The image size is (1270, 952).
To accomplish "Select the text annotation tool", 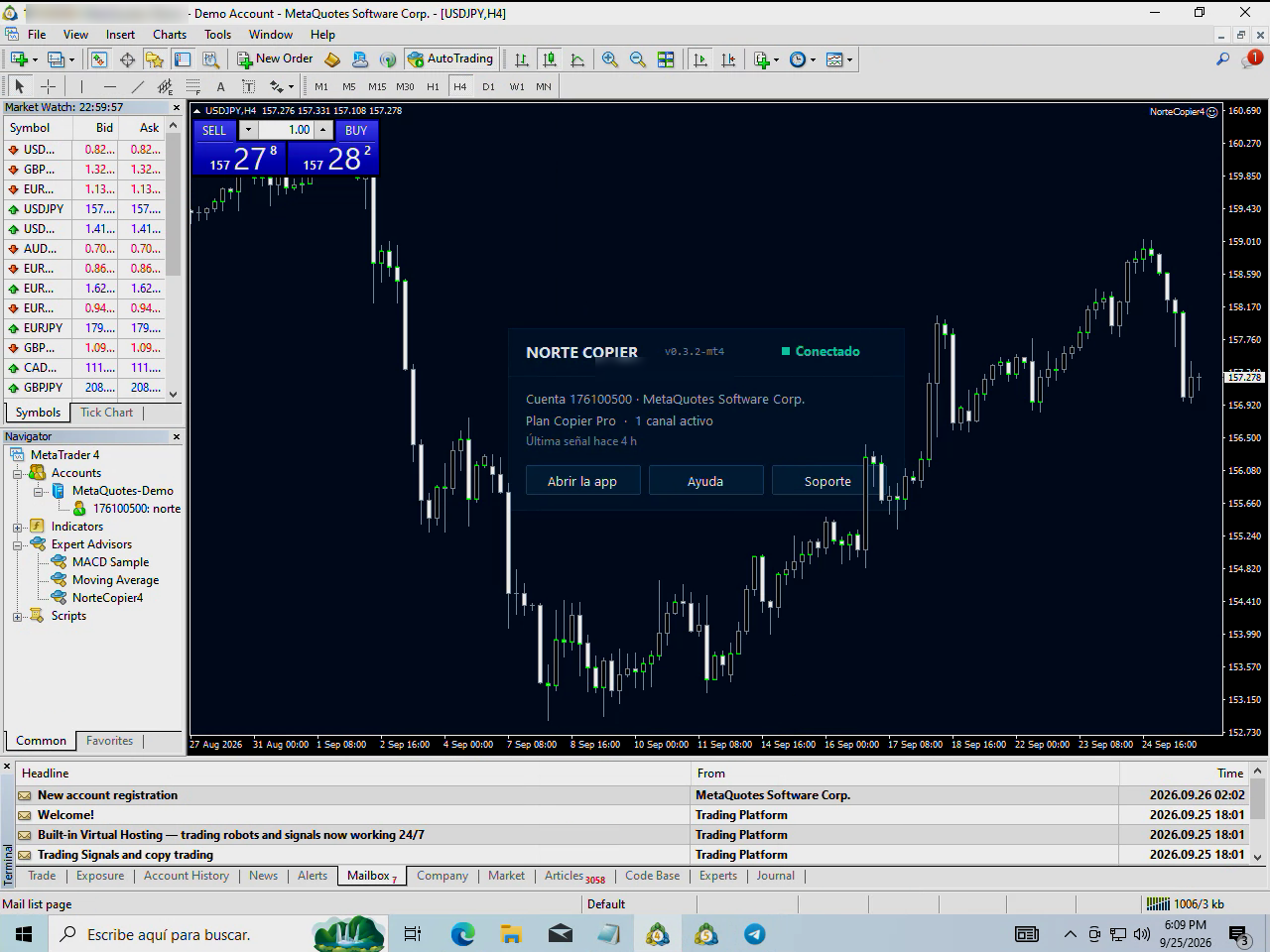I will click(220, 86).
